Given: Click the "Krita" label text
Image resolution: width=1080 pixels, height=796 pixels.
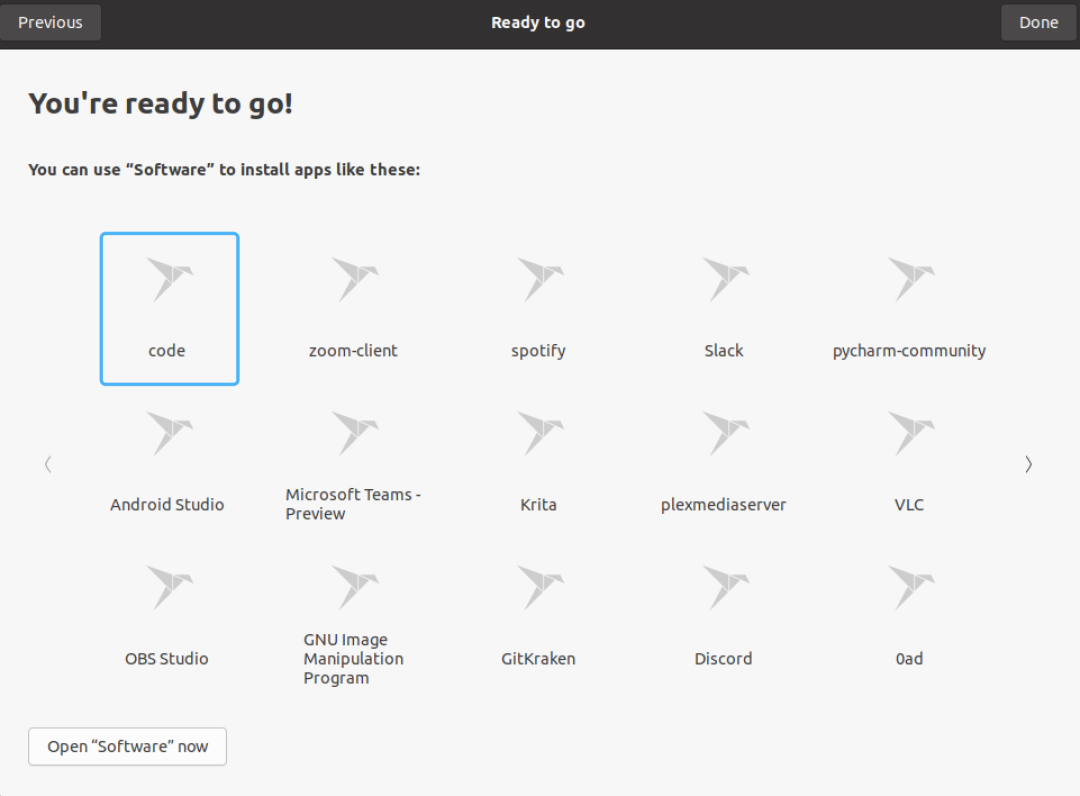Looking at the screenshot, I should [x=538, y=505].
